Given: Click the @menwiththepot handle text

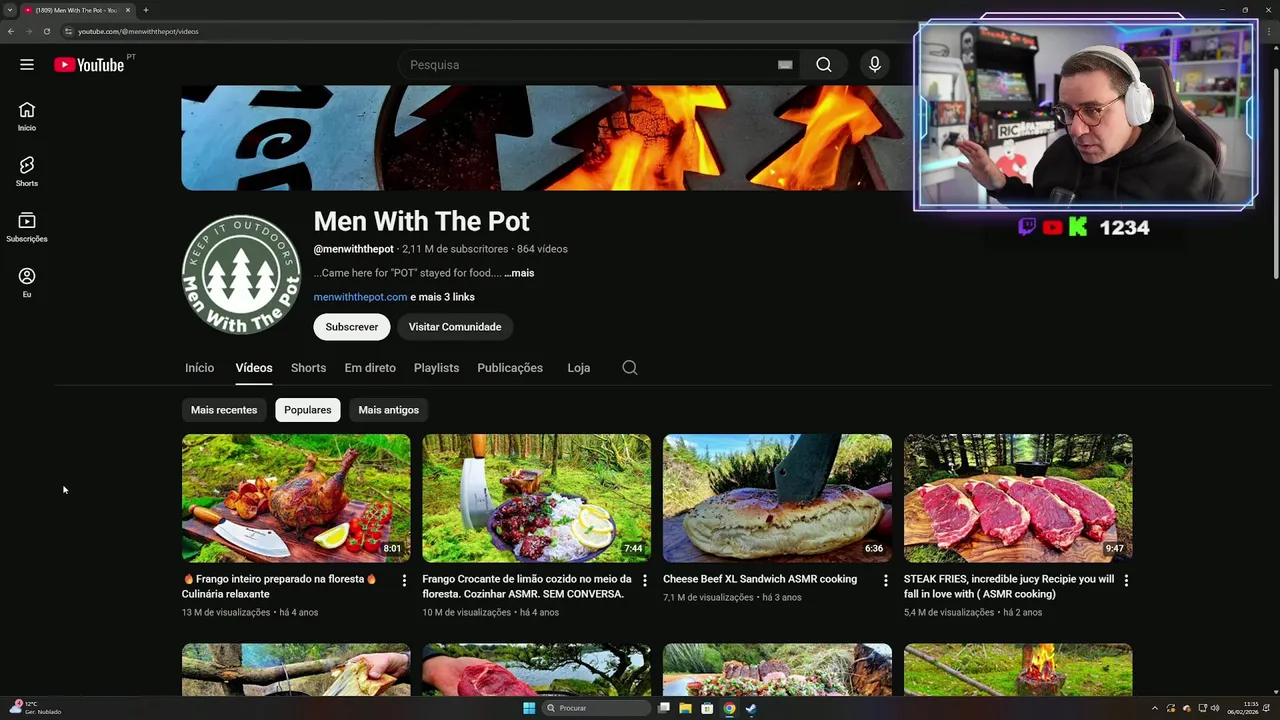Looking at the screenshot, I should (353, 249).
